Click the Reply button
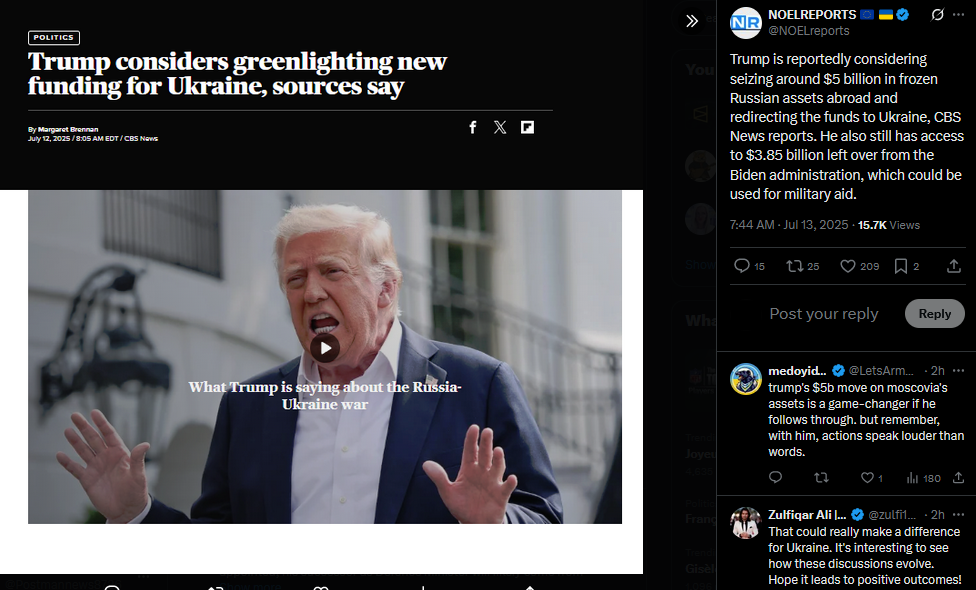The height and width of the screenshot is (590, 976). click(934, 314)
